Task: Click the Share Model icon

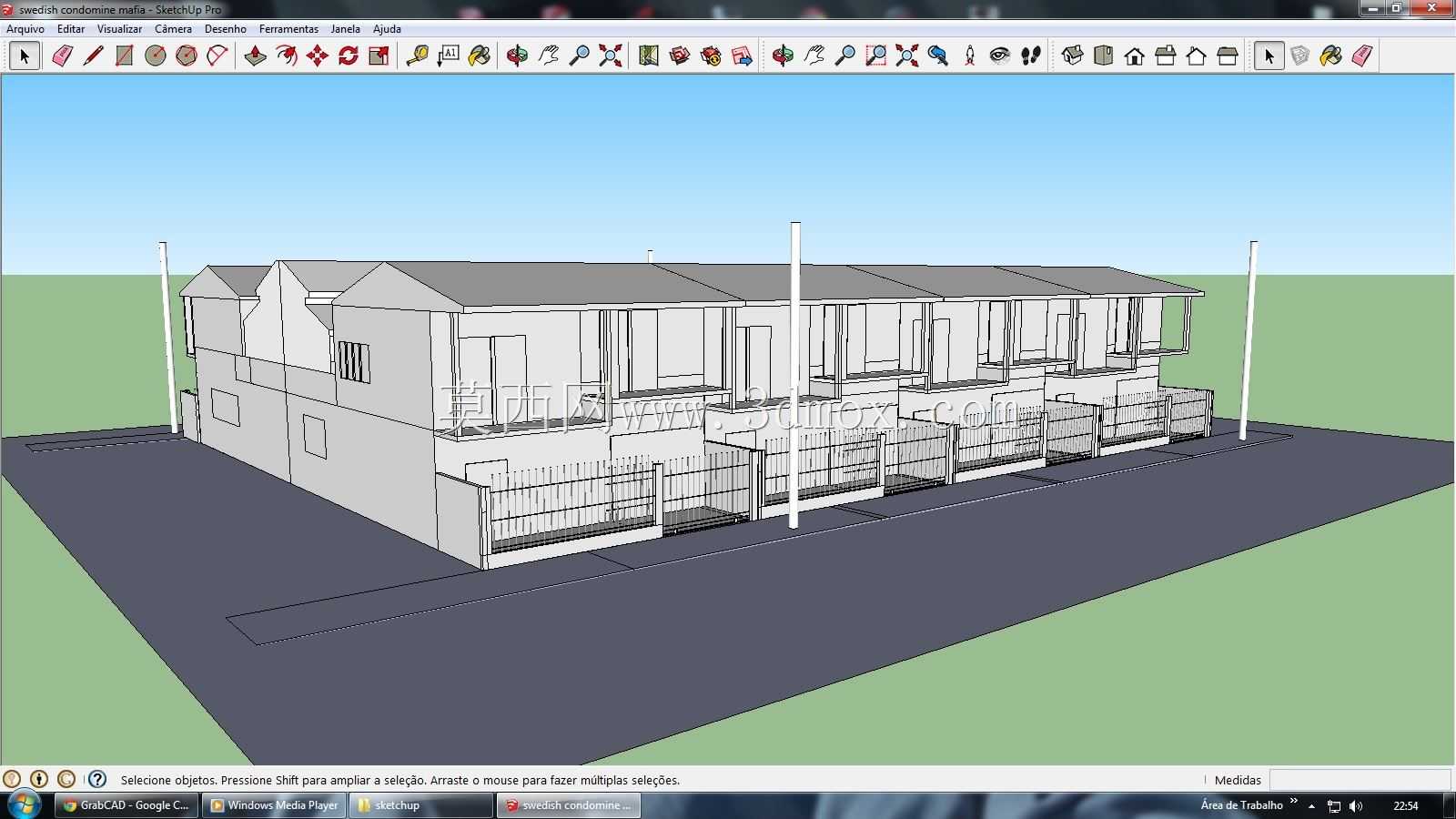Action: click(711, 56)
